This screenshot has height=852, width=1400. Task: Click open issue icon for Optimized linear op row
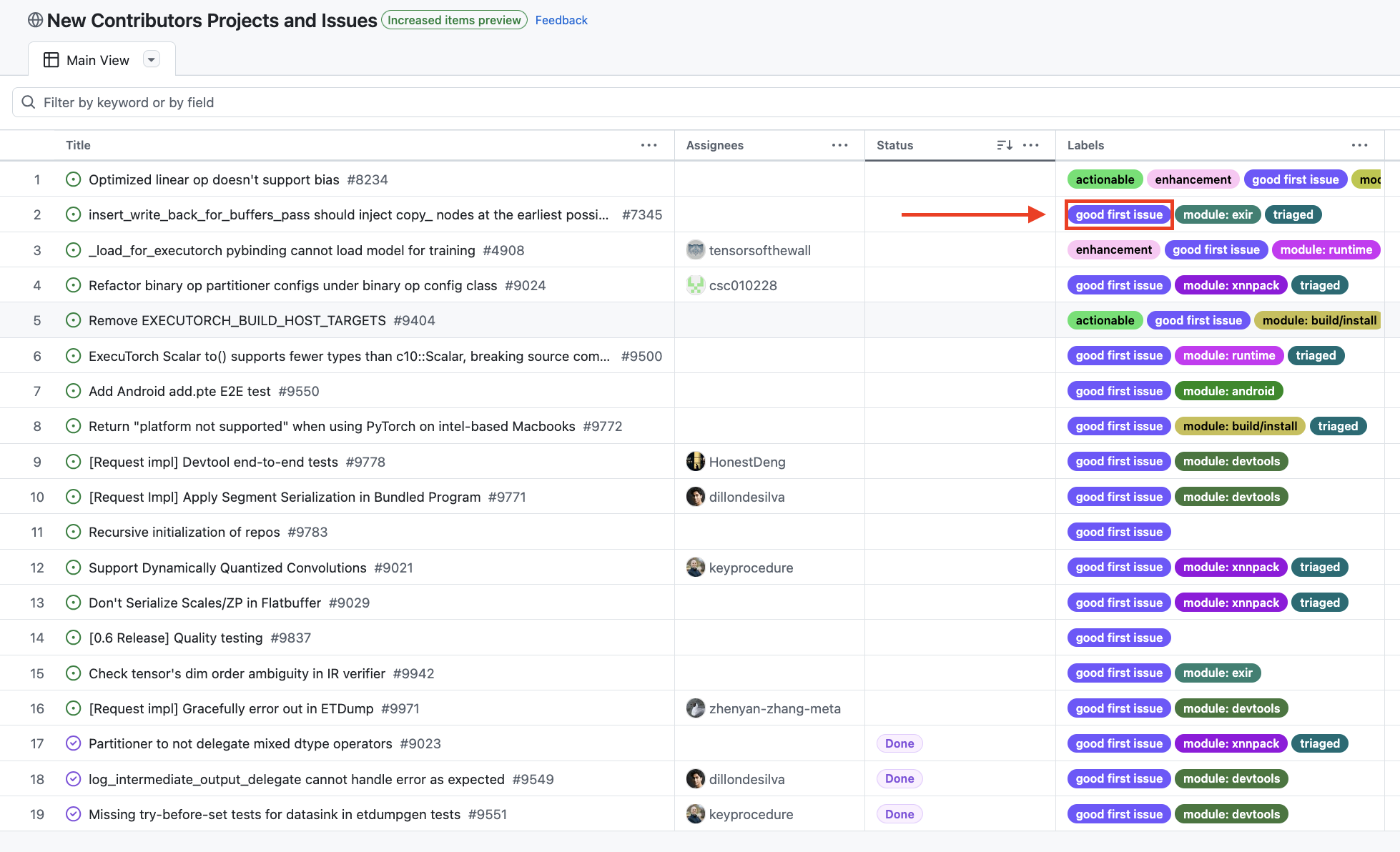coord(73,179)
